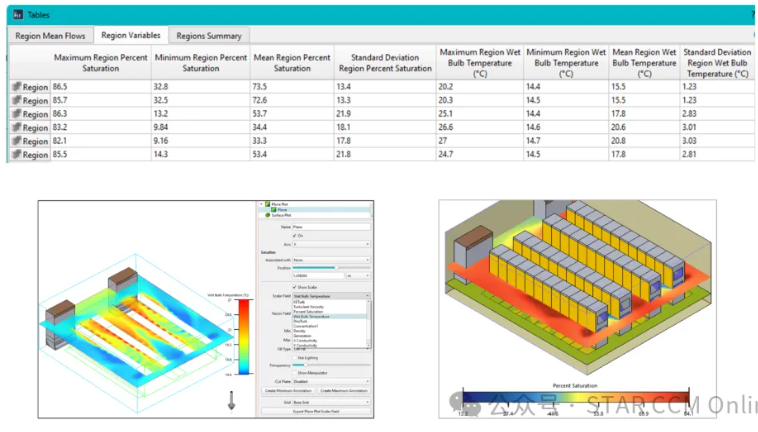This screenshot has height=432, width=758.
Task: Click Export Plane Plot Scalar Field button
Action: (315, 411)
